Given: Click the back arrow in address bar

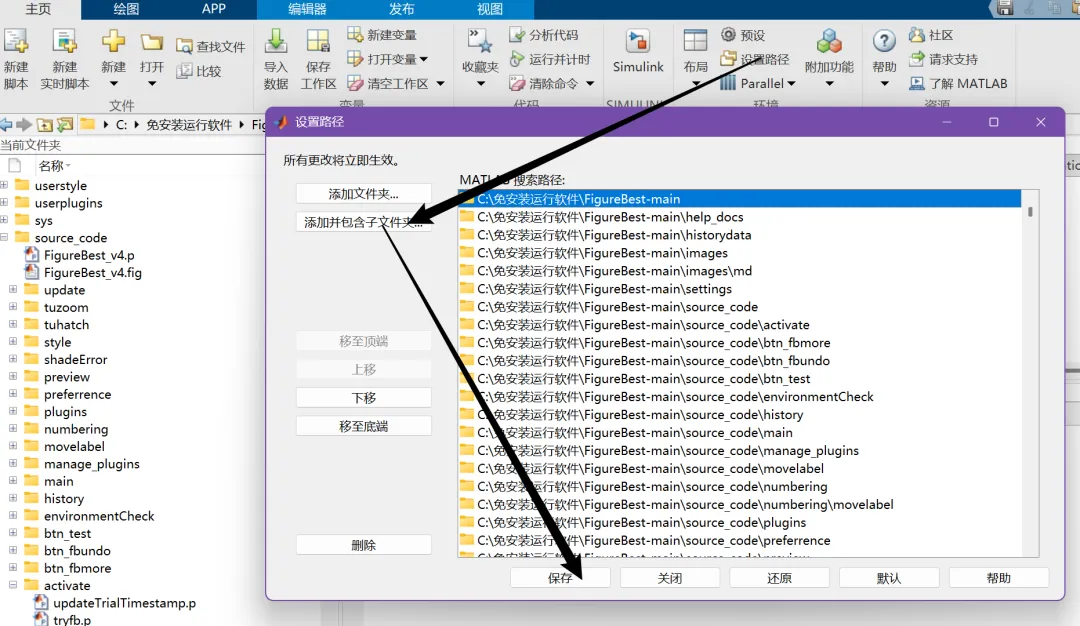Looking at the screenshot, I should click(x=6, y=125).
